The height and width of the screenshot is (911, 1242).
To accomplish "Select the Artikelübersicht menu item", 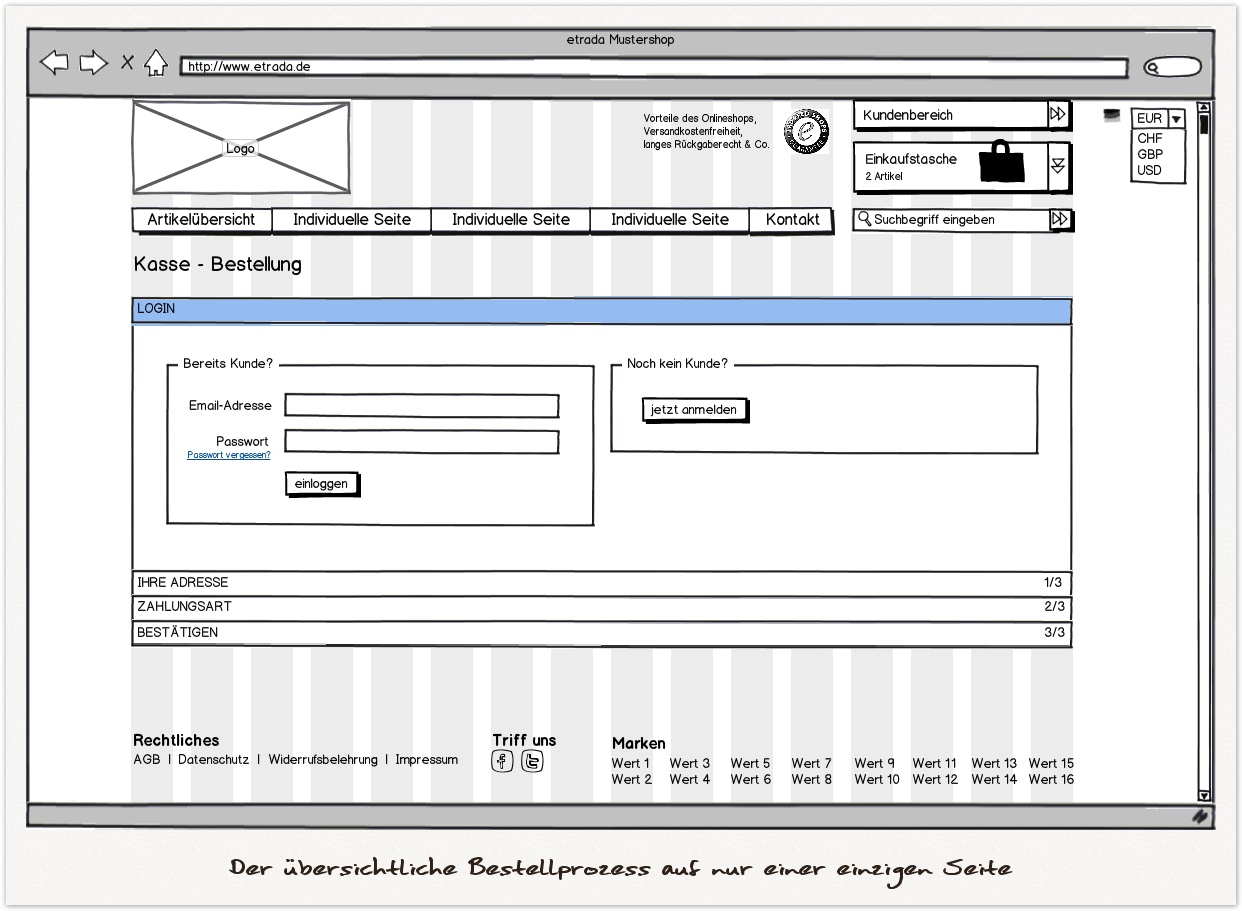I will [202, 219].
